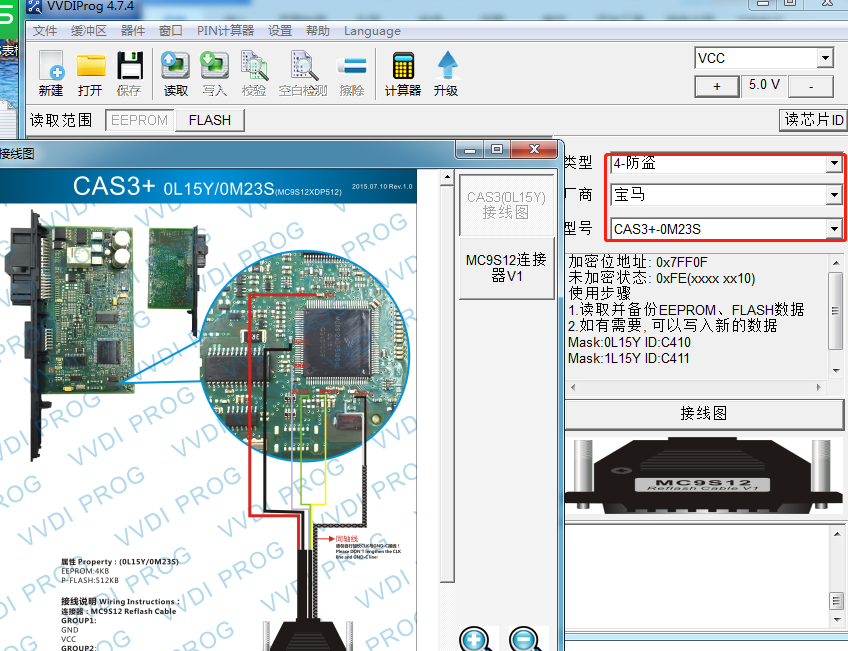The width and height of the screenshot is (848, 651).
Task: Click the lower log panel scrollbar thumb
Action: tap(836, 600)
